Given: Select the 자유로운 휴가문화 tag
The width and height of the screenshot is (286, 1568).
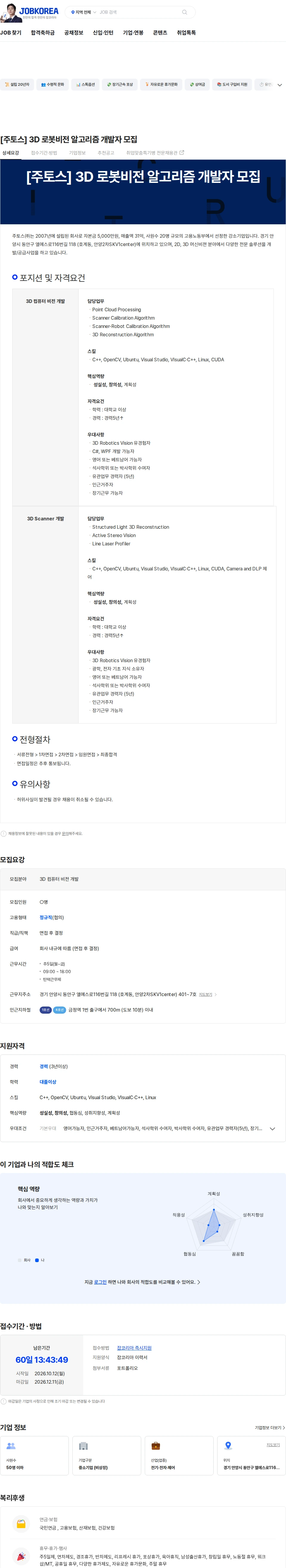Looking at the screenshot, I should pyautogui.click(x=161, y=85).
